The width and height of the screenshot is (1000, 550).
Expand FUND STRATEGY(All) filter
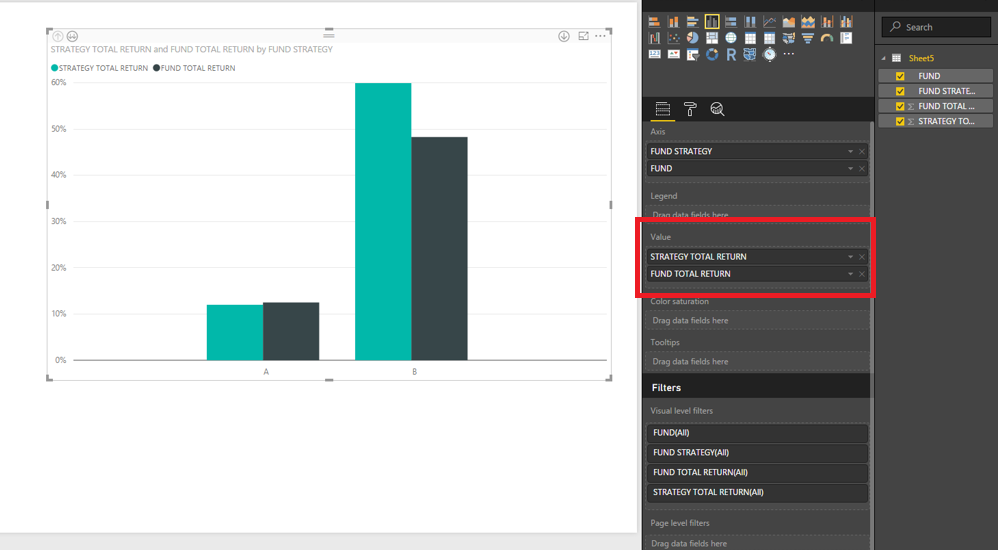(757, 452)
